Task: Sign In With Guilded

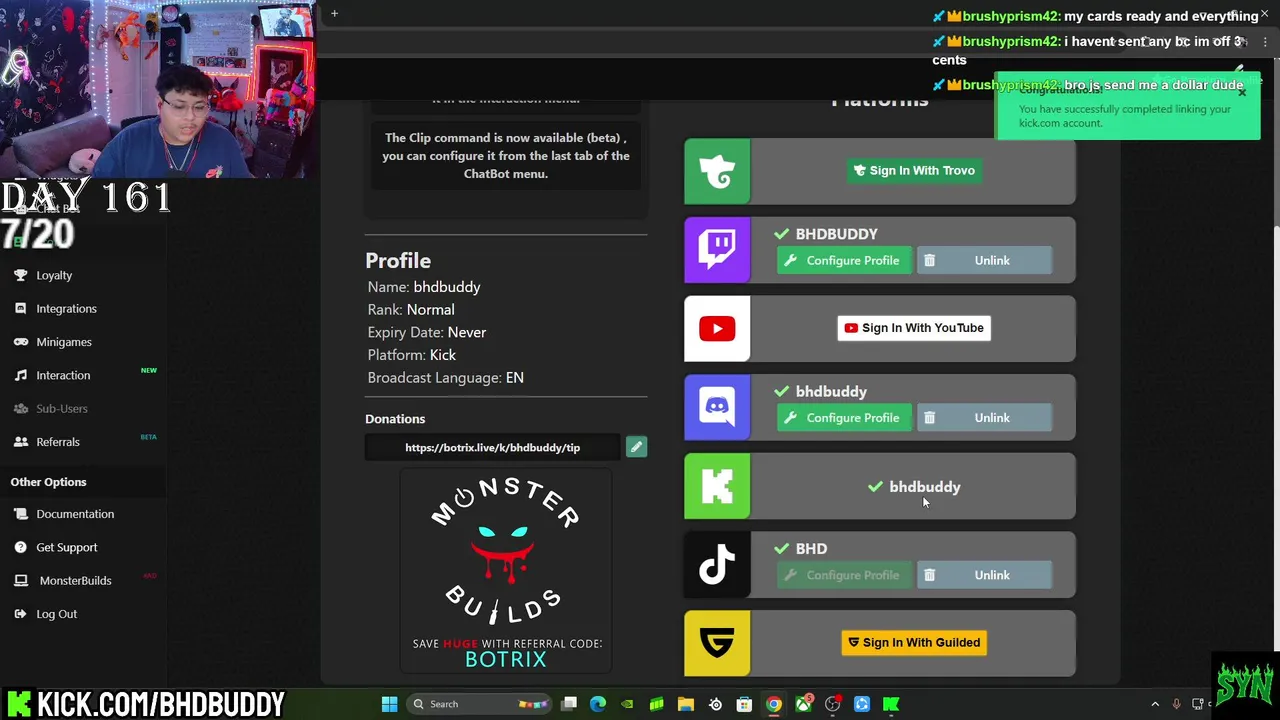Action: pyautogui.click(x=914, y=643)
